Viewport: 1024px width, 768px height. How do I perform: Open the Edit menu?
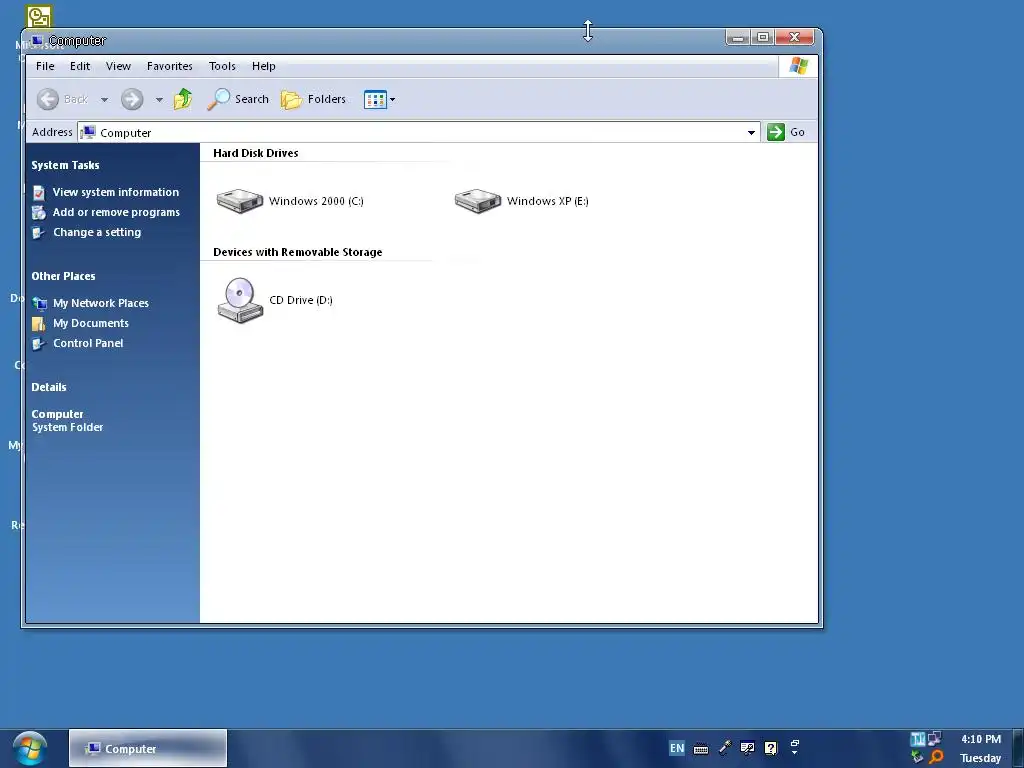coord(80,66)
